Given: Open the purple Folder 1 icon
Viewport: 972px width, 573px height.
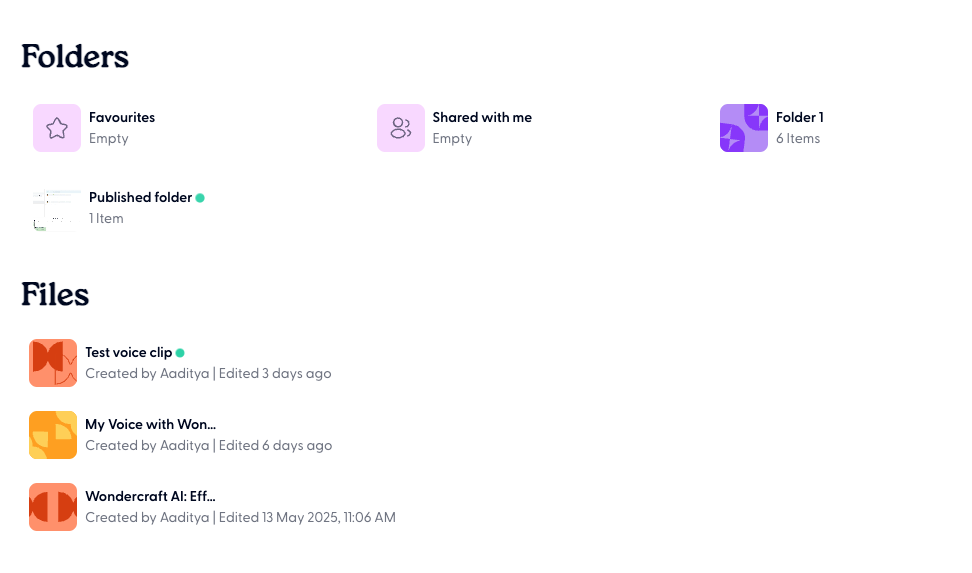Looking at the screenshot, I should click(744, 128).
